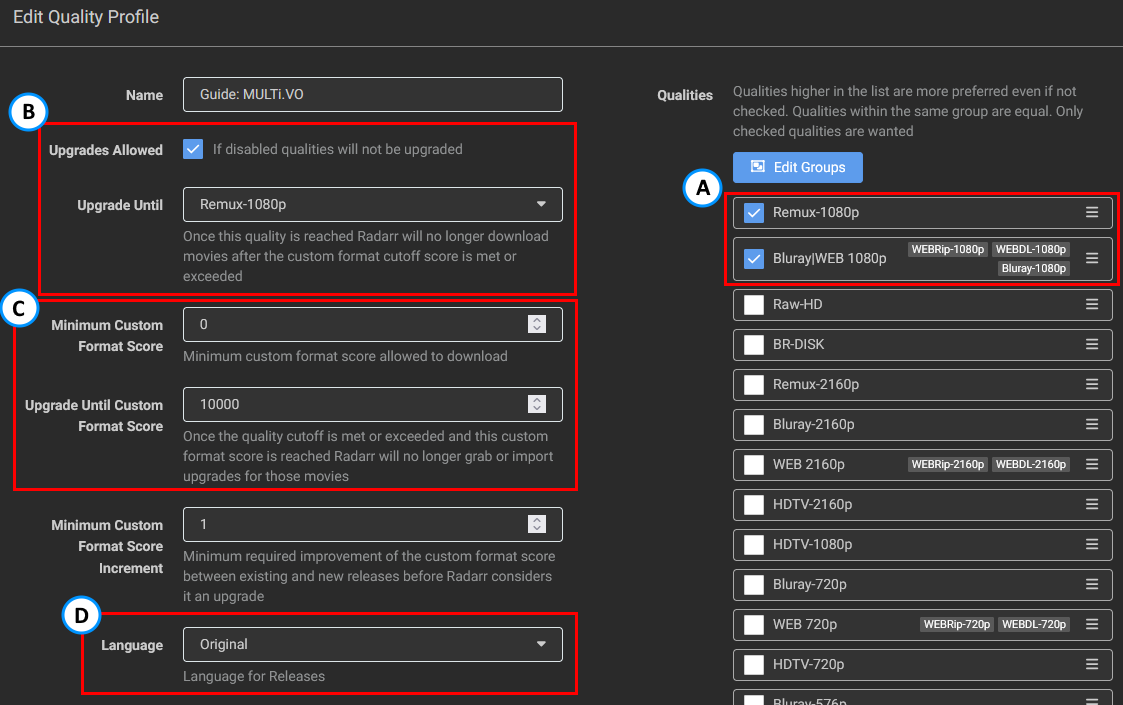Click stepper arrows on Minimum Custom Format Score Increment
The image size is (1123, 705).
tap(537, 524)
